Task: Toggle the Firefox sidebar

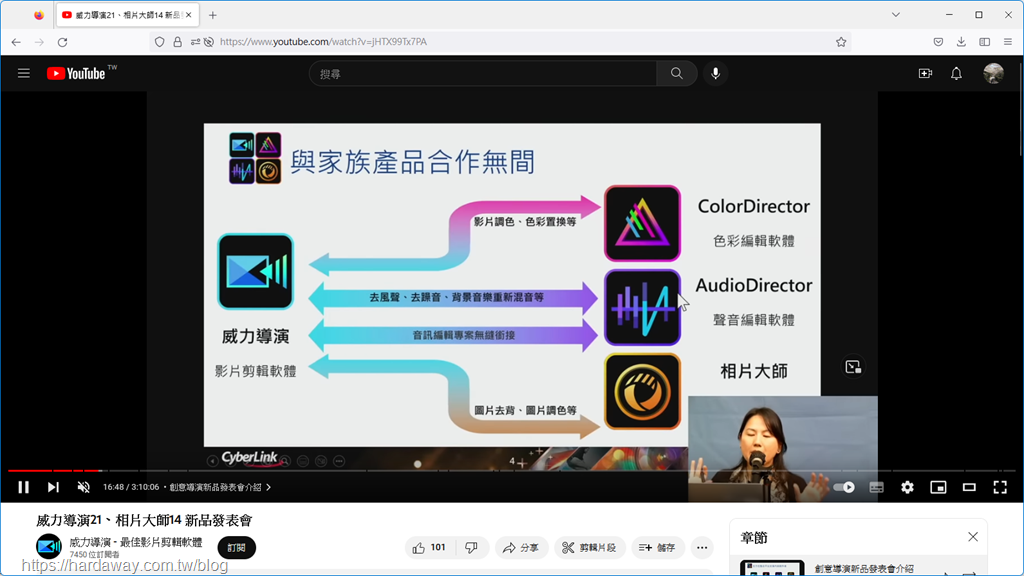Action: point(985,42)
